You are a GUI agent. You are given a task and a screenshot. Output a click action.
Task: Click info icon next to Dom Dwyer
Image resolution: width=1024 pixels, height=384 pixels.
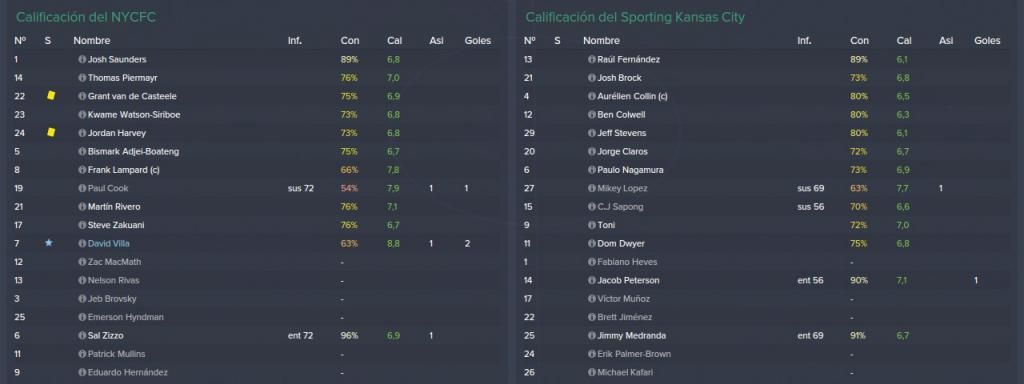(592, 244)
